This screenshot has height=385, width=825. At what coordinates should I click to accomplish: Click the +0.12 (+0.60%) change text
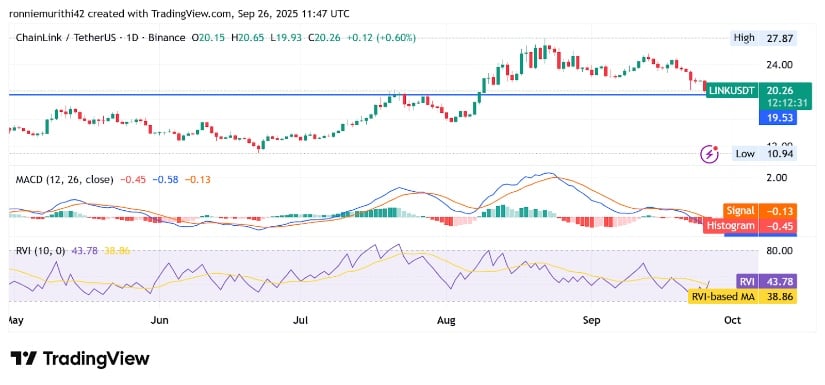pyautogui.click(x=381, y=38)
